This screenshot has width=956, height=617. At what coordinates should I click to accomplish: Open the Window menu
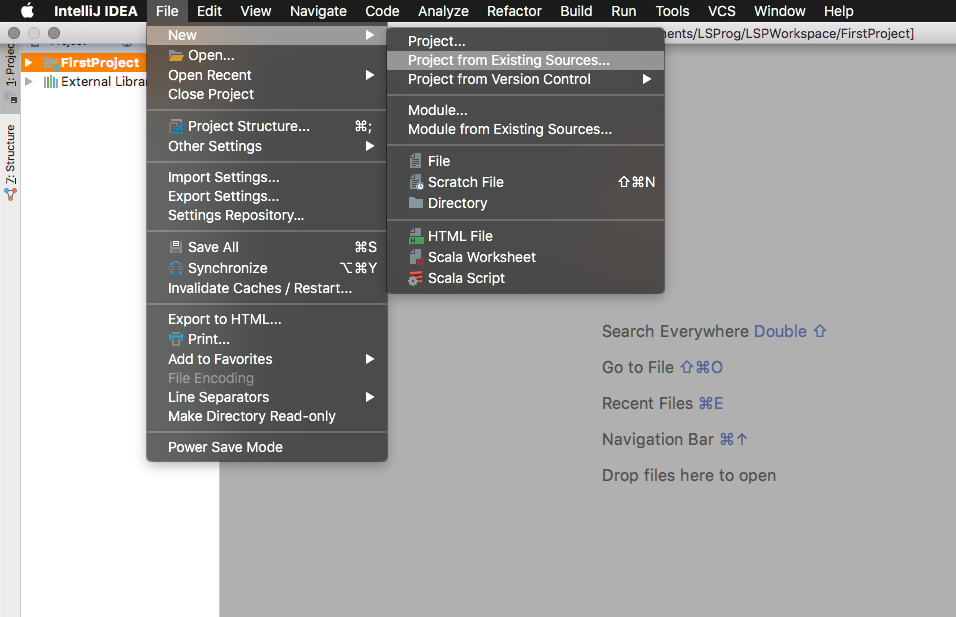(780, 11)
